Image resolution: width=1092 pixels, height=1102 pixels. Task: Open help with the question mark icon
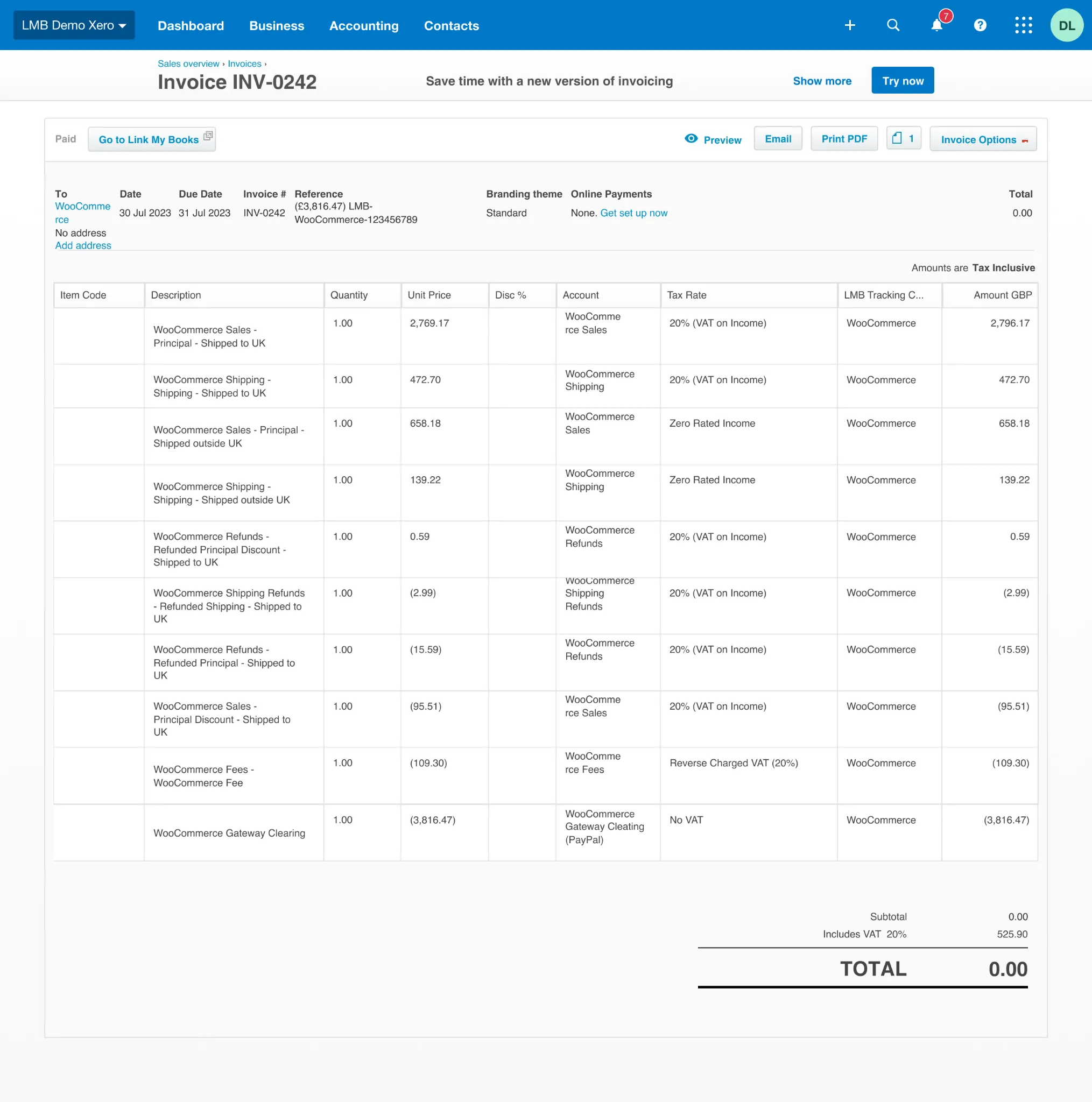coord(980,25)
